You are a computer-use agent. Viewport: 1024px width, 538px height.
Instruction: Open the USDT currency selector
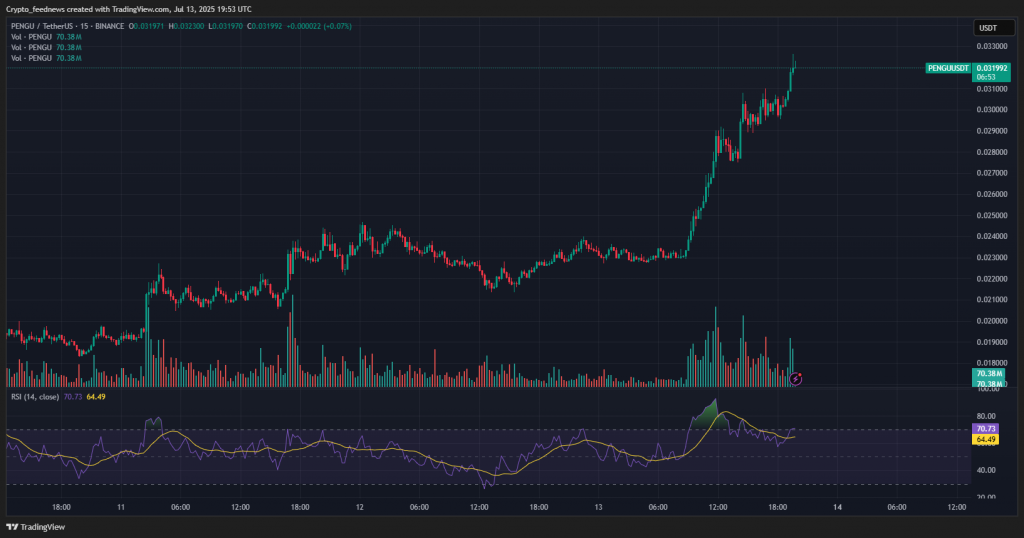coord(987,27)
